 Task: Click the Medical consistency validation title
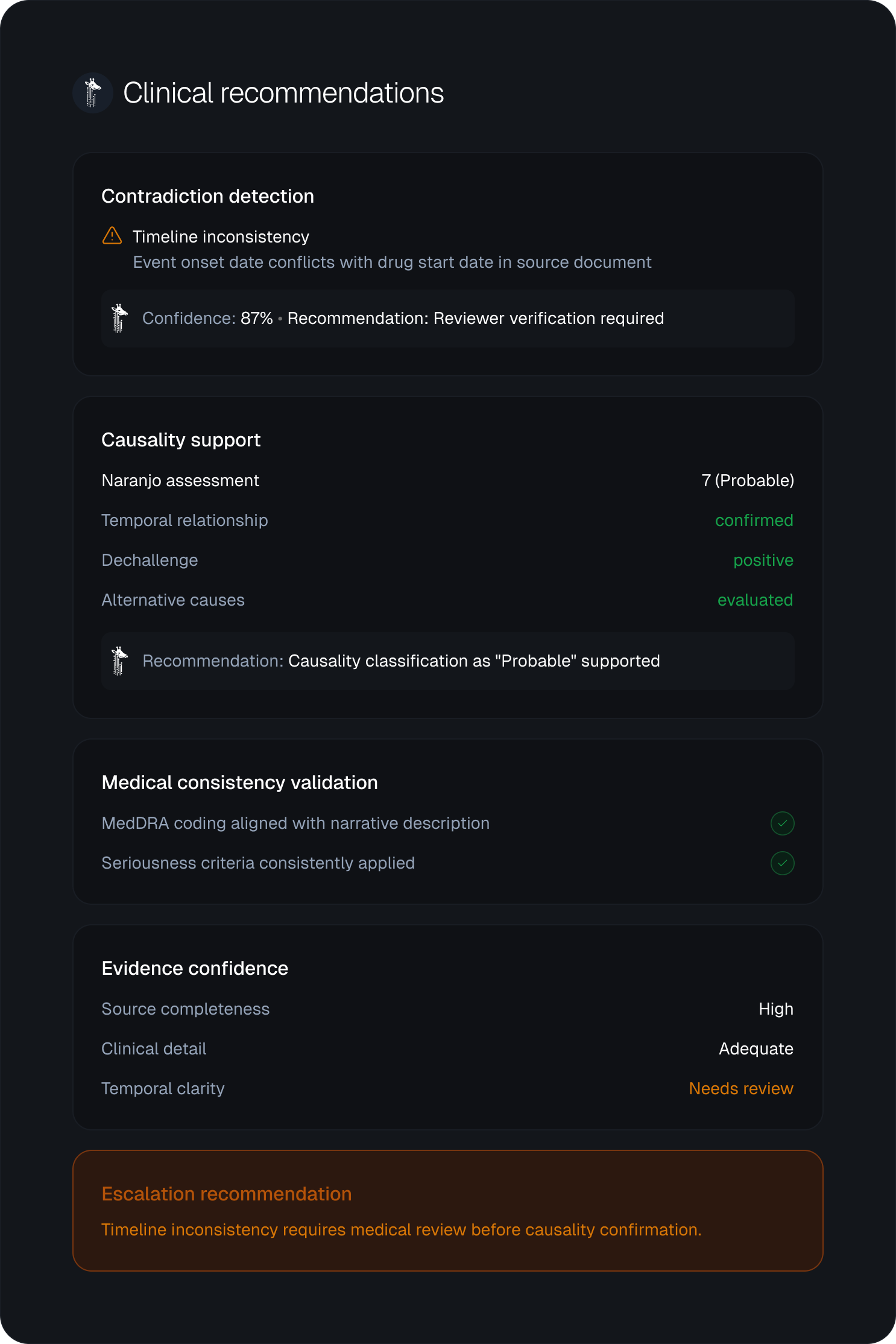(239, 783)
